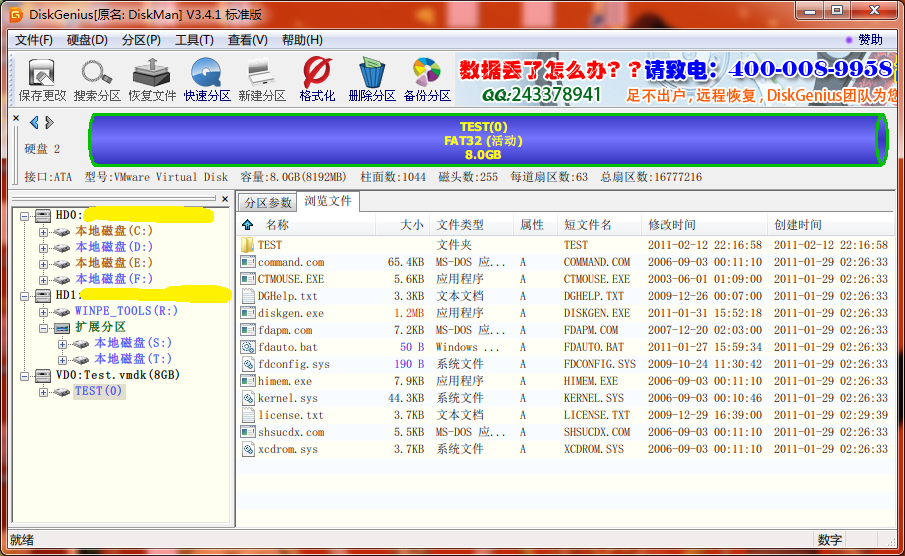Click the Delete Partition (删除分区) icon

click(x=372, y=80)
